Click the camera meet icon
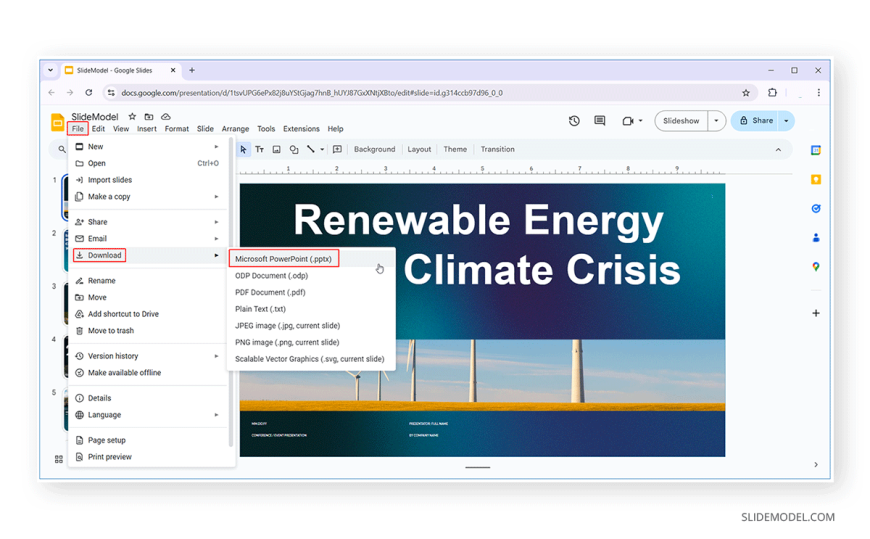The width and height of the screenshot is (870, 539). click(x=628, y=121)
